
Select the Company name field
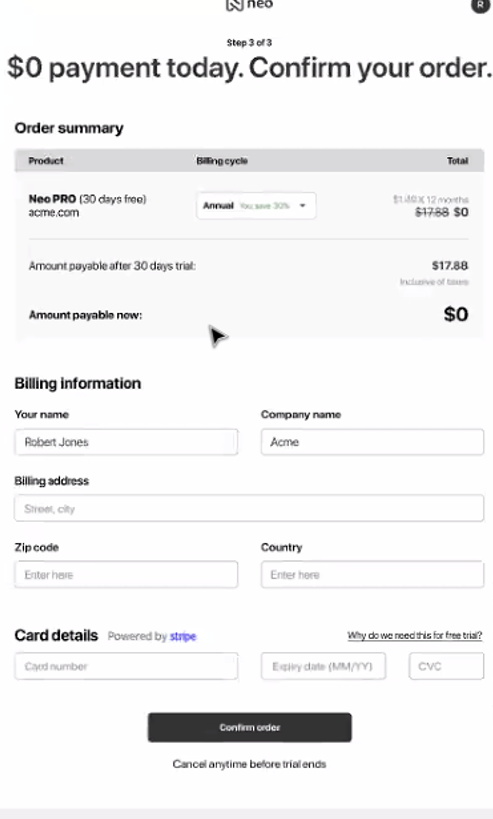tap(372, 442)
